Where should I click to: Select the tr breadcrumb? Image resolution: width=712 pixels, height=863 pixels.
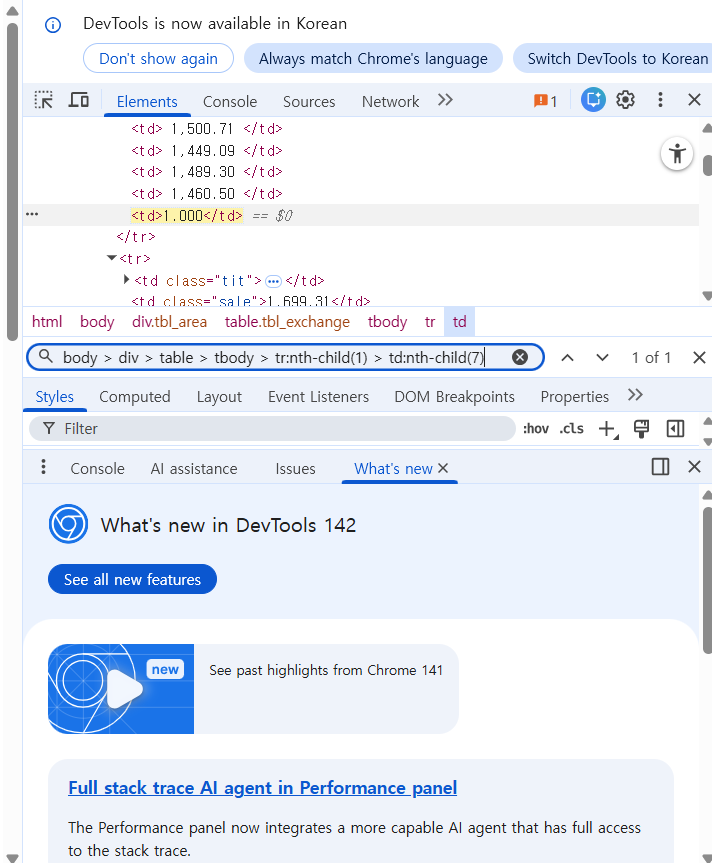coord(430,322)
